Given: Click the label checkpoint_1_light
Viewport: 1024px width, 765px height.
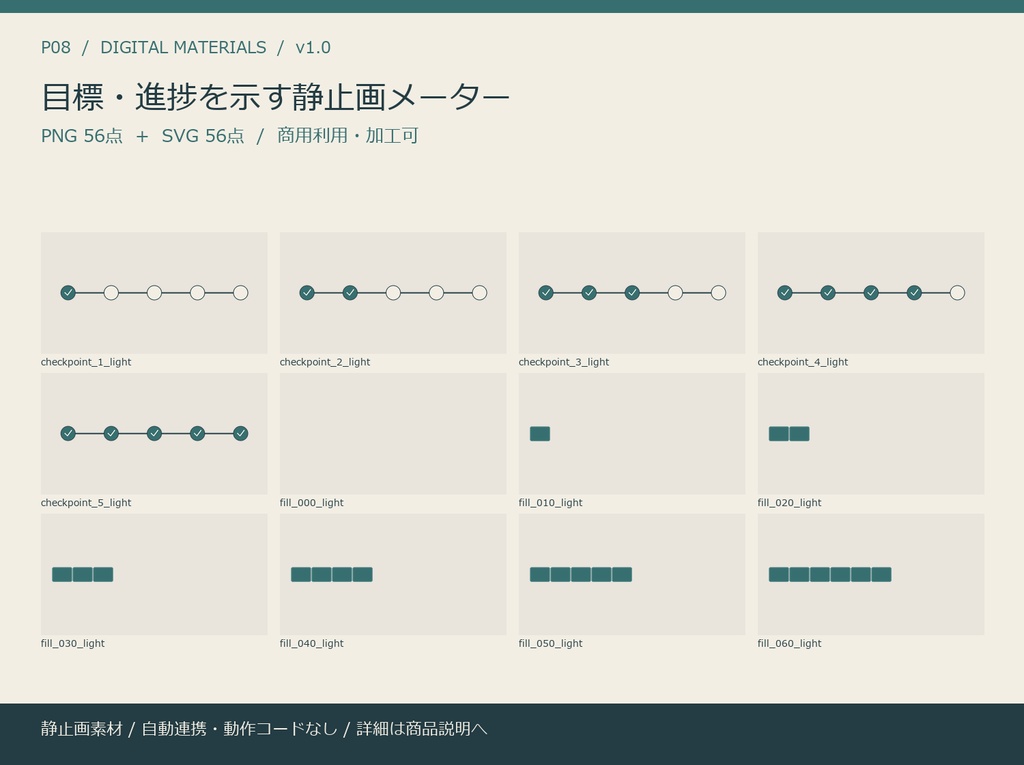Looking at the screenshot, I should point(86,362).
